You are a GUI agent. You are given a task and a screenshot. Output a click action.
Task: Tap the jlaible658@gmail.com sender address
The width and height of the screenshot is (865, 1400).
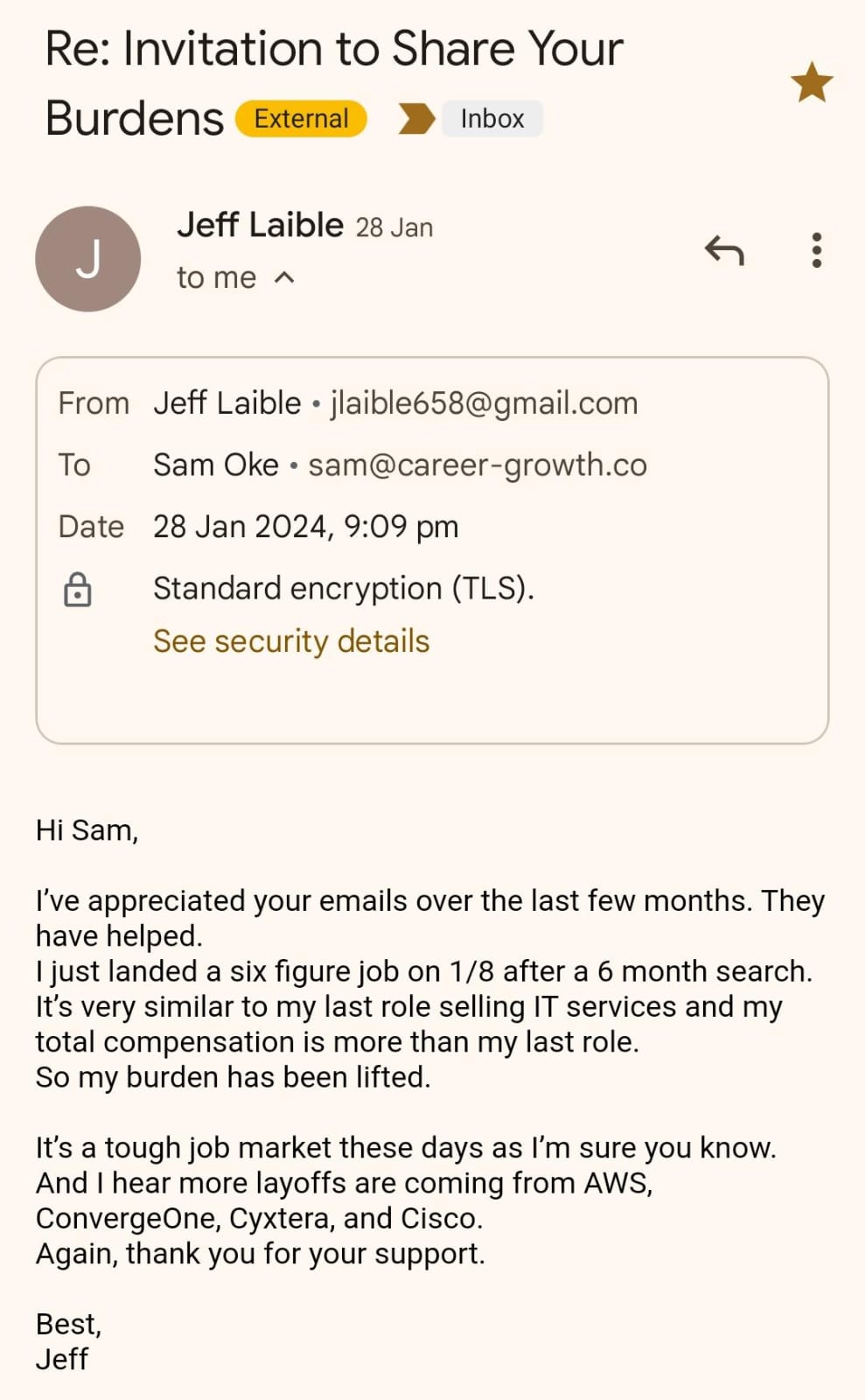click(484, 403)
